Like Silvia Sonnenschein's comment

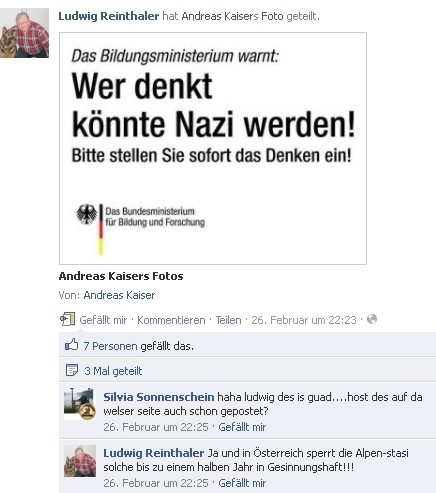(x=242, y=427)
